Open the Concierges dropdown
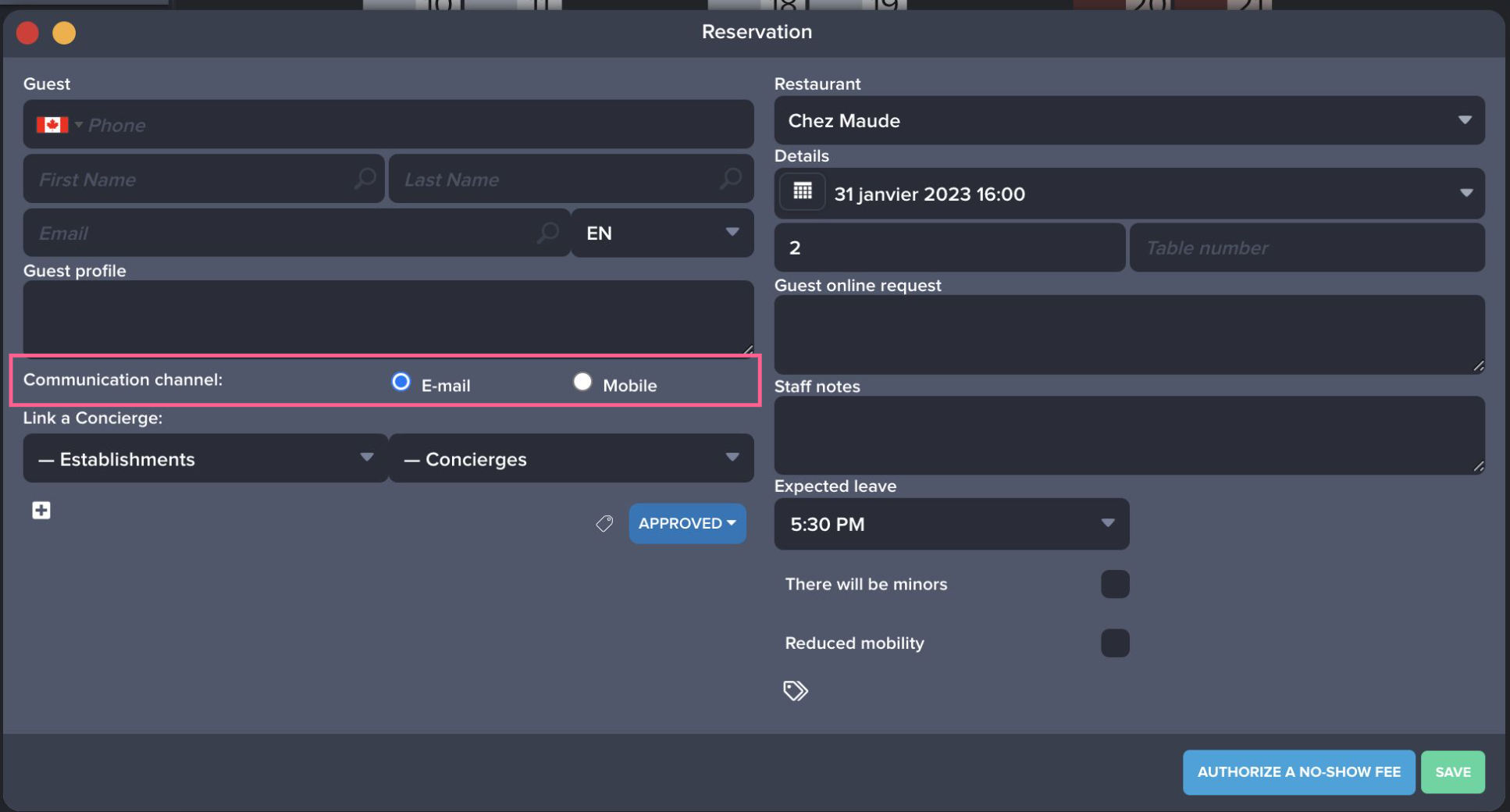The height and width of the screenshot is (812, 1510). (571, 458)
